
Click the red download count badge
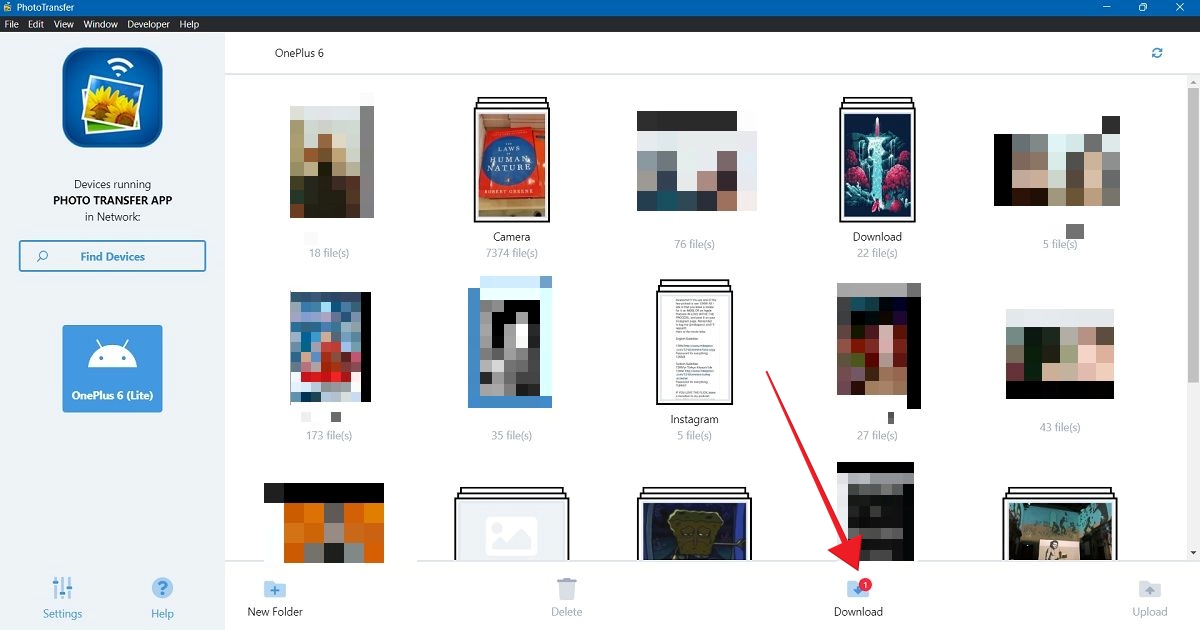(864, 583)
